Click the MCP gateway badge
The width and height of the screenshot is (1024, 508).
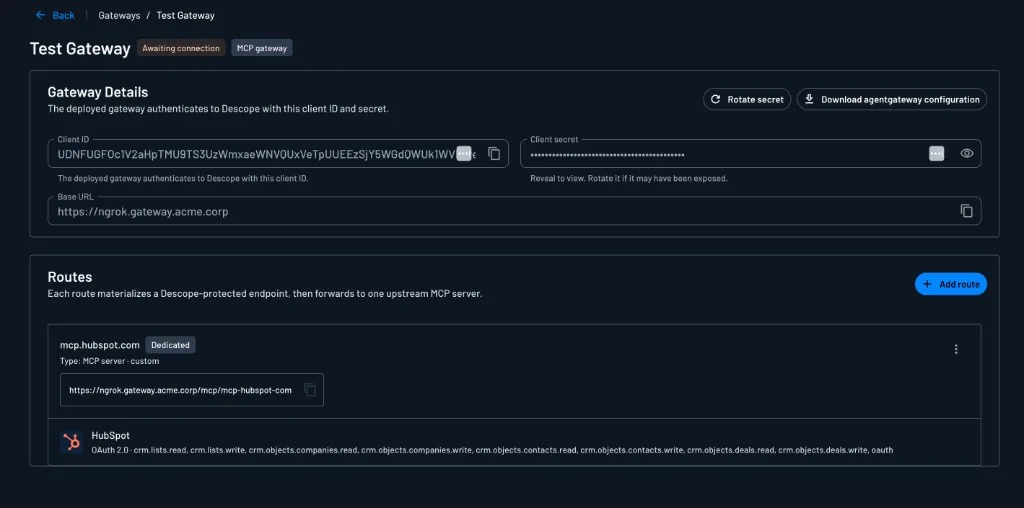click(262, 48)
